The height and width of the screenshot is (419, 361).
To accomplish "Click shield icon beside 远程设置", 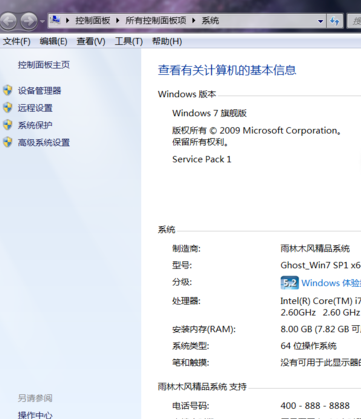I will (8, 108).
